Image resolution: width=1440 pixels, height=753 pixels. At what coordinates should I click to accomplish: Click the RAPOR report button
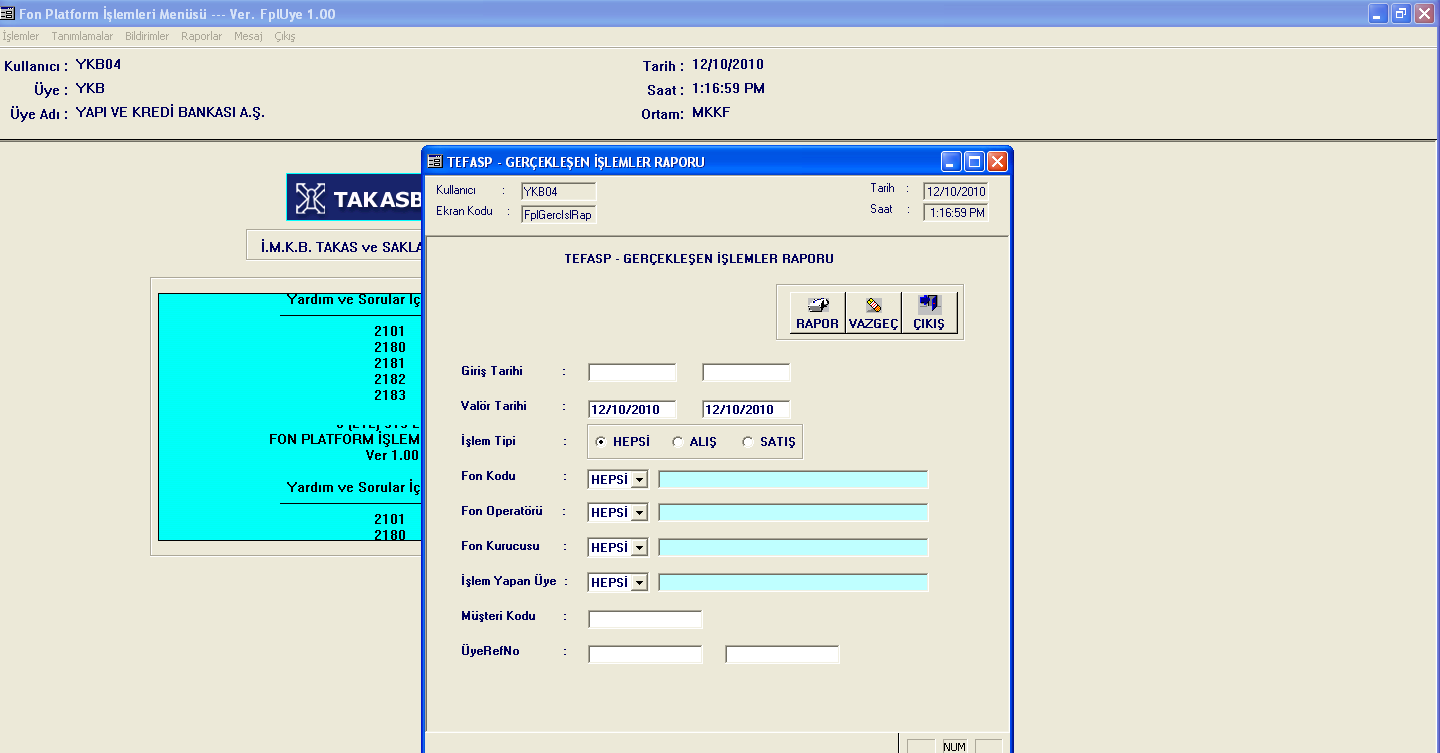[817, 312]
